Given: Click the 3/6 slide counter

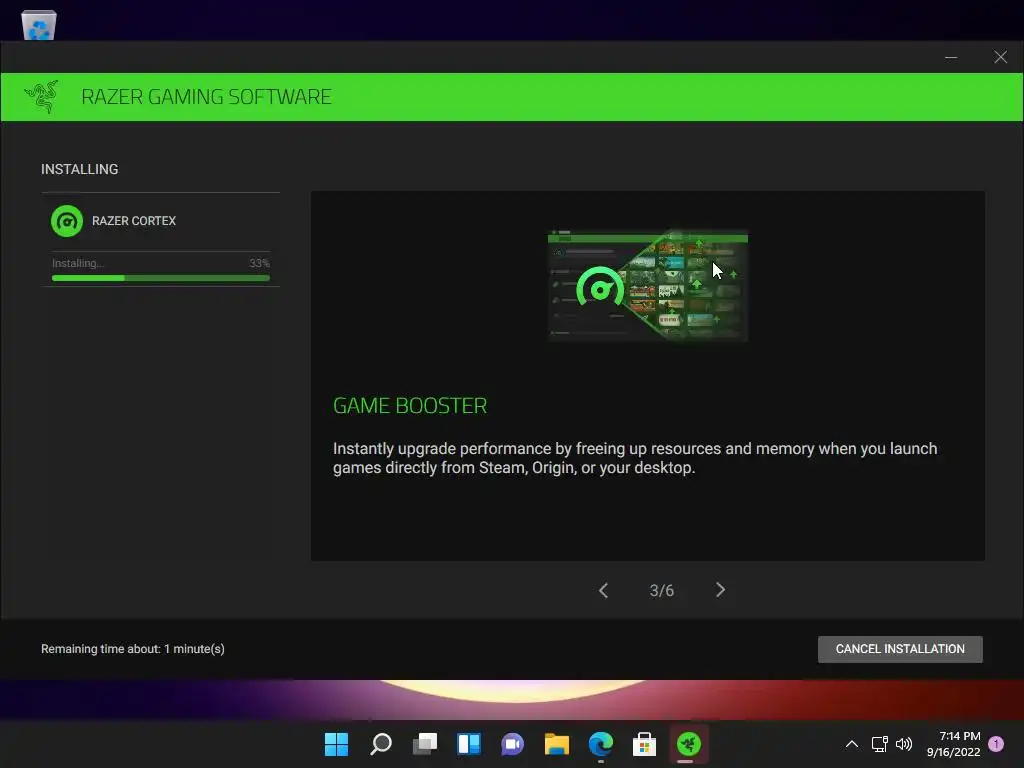Looking at the screenshot, I should tap(662, 590).
